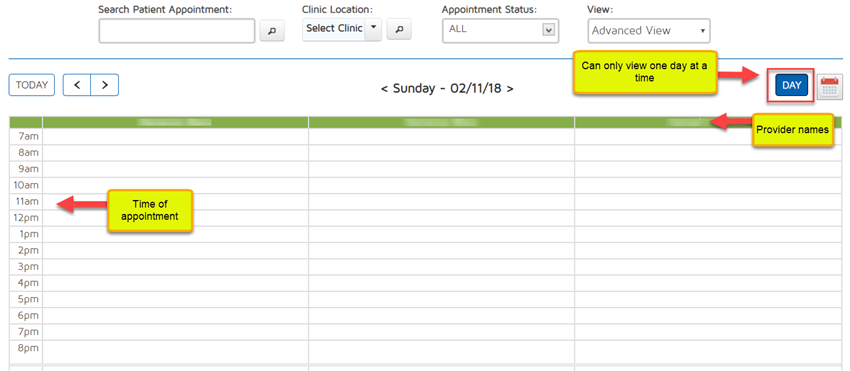Click the 11am slot for second provider
Image resolution: width=850 pixels, height=371 pixels.
441,202
